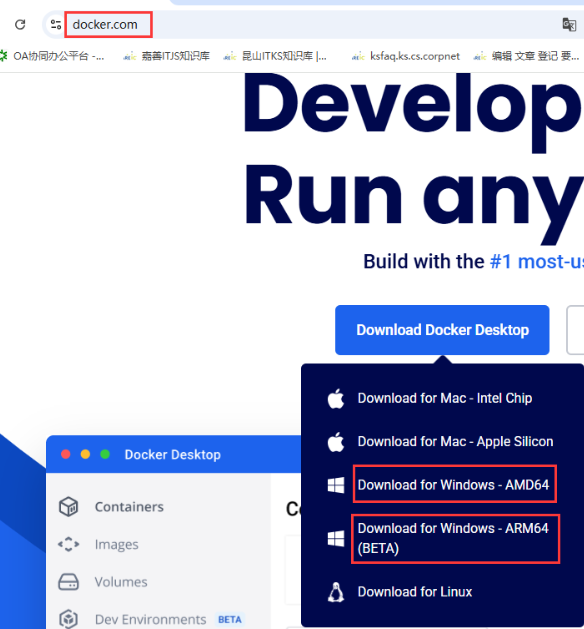Click Download Docker Desktop button
The image size is (584, 629).
(442, 330)
